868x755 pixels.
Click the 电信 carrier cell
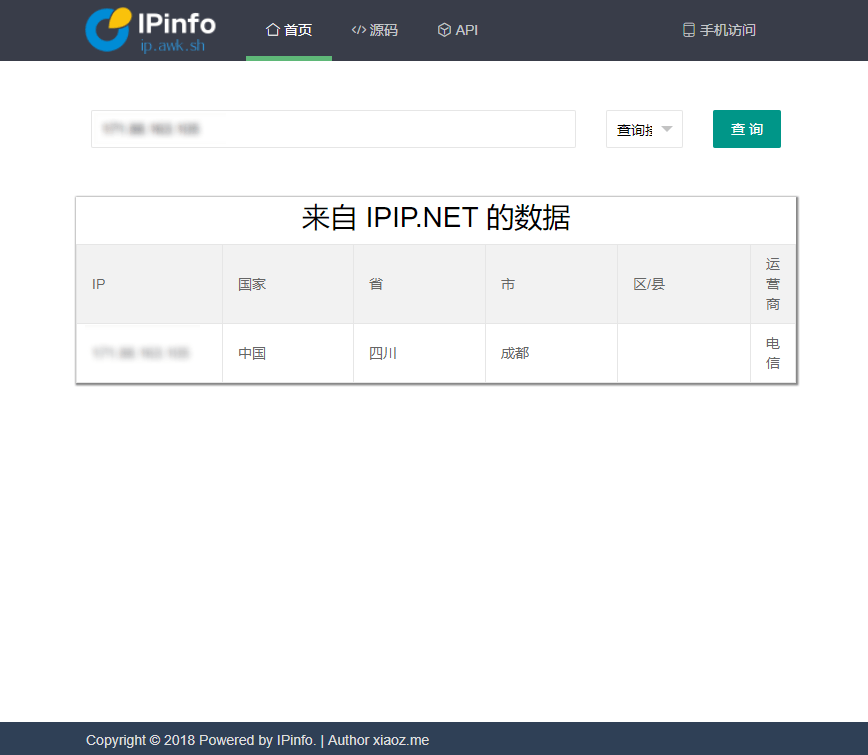tap(773, 353)
